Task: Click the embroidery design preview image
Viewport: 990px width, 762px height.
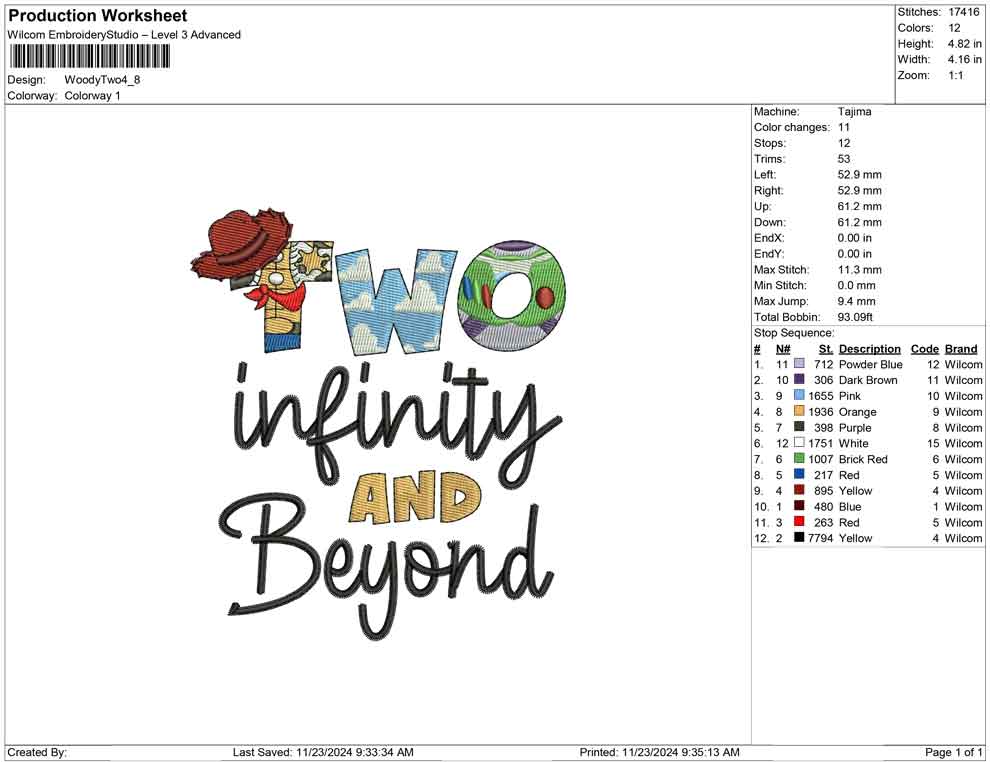Action: 377,423
